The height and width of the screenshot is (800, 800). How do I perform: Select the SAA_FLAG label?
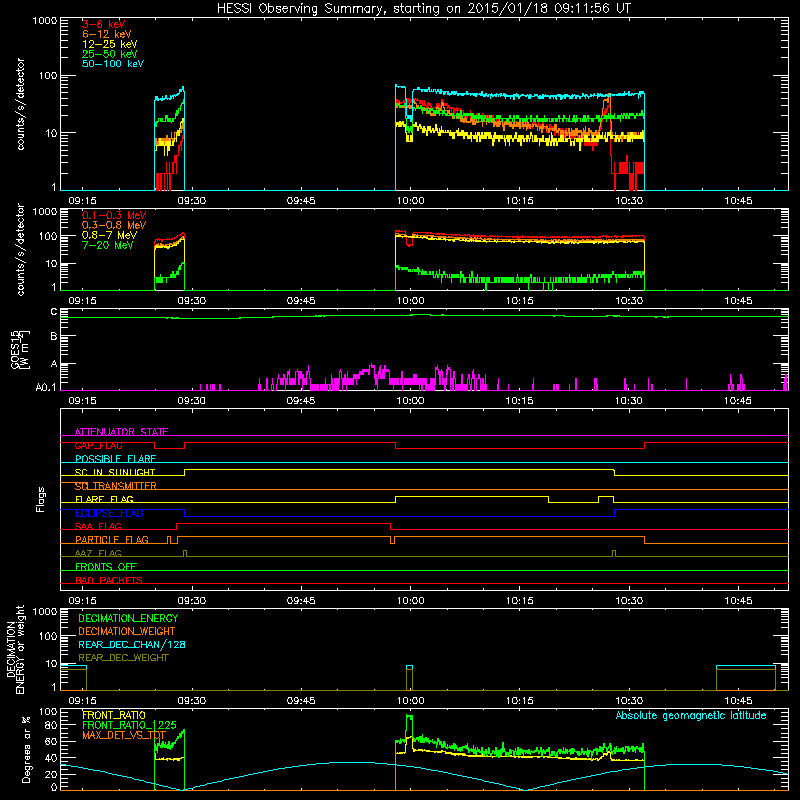click(x=98, y=526)
